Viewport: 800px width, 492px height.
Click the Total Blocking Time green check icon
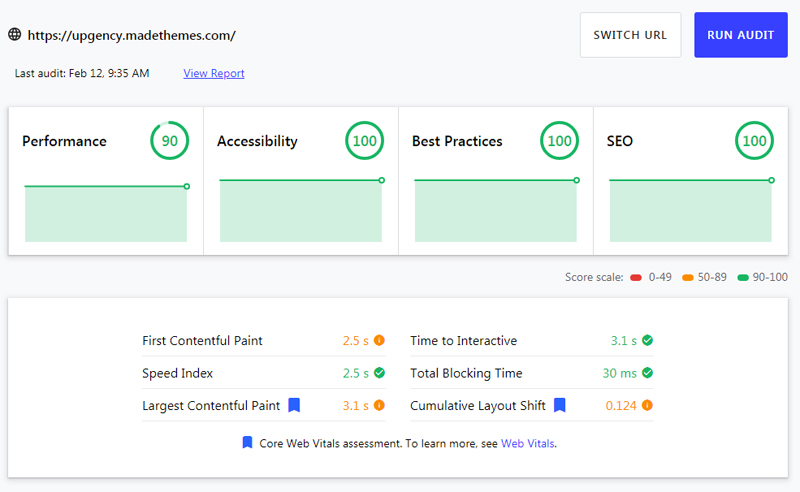647,373
